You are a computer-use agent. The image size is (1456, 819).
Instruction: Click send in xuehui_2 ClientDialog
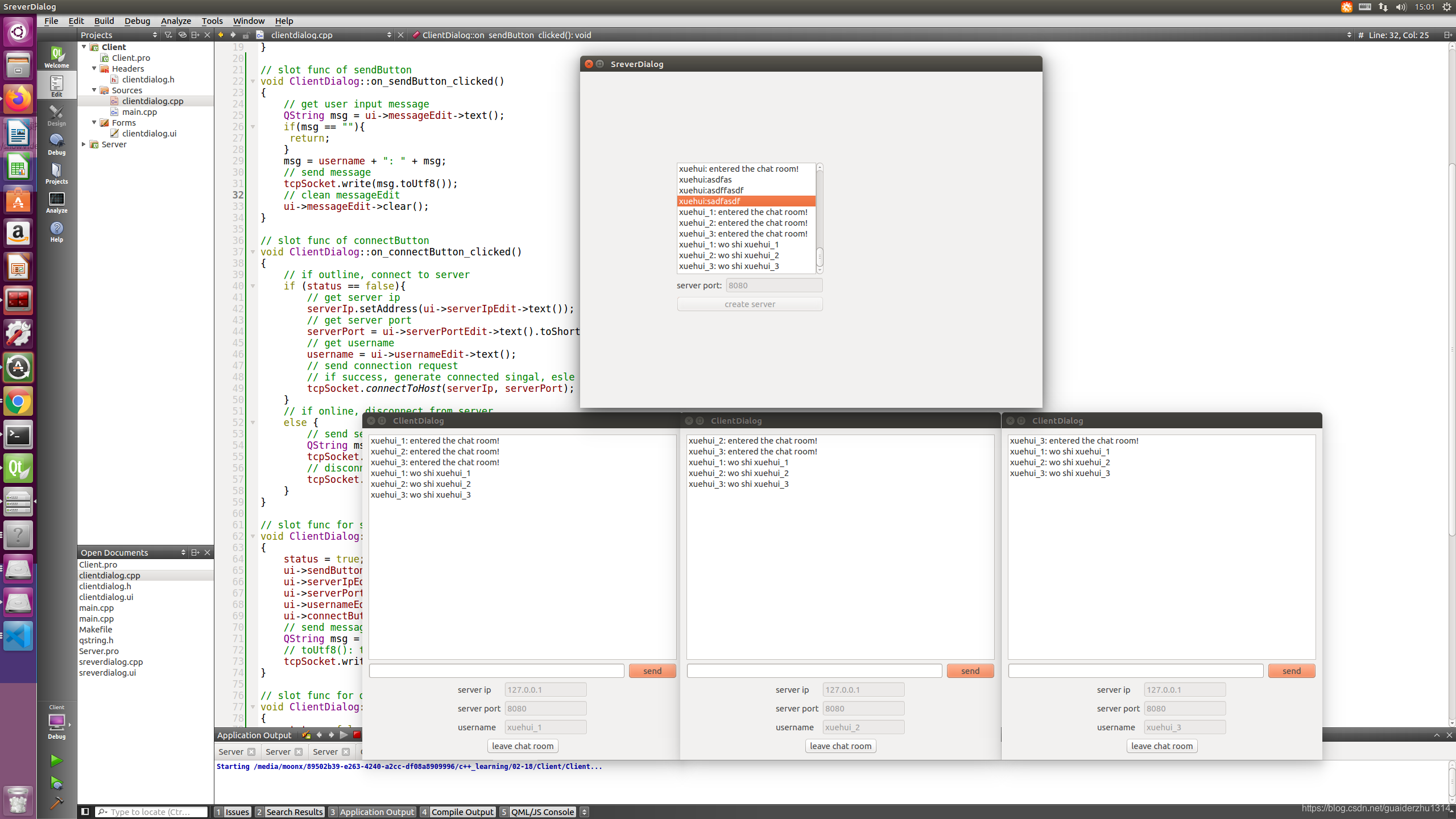pos(970,671)
